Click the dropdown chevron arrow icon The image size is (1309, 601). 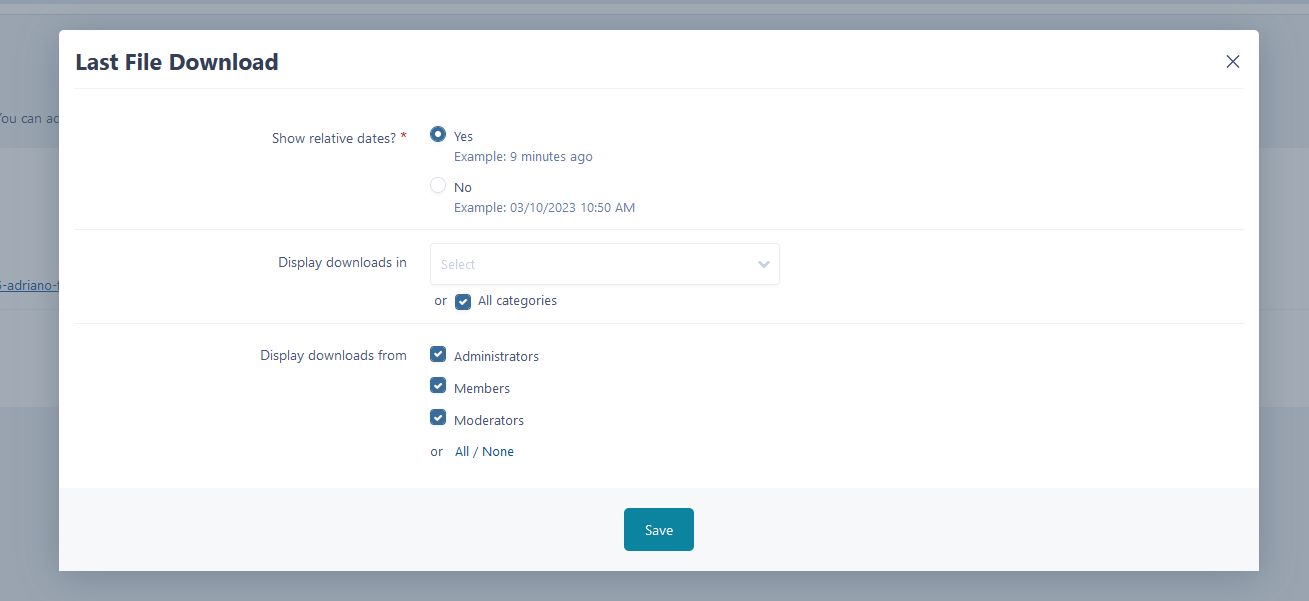[x=763, y=263]
